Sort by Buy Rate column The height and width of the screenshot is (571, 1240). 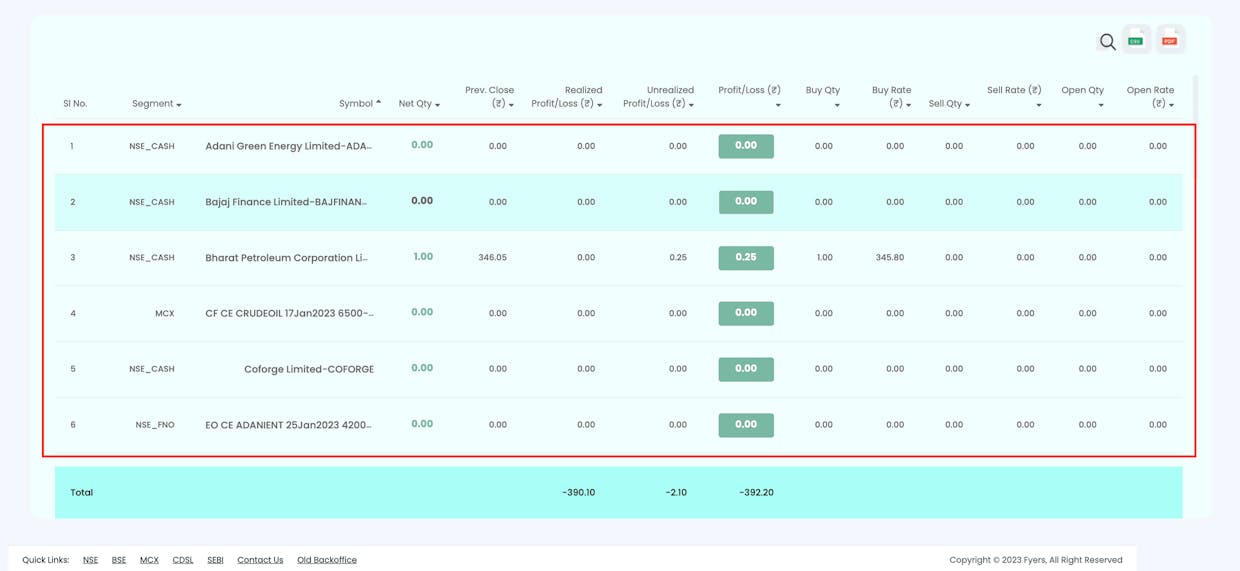[892, 97]
